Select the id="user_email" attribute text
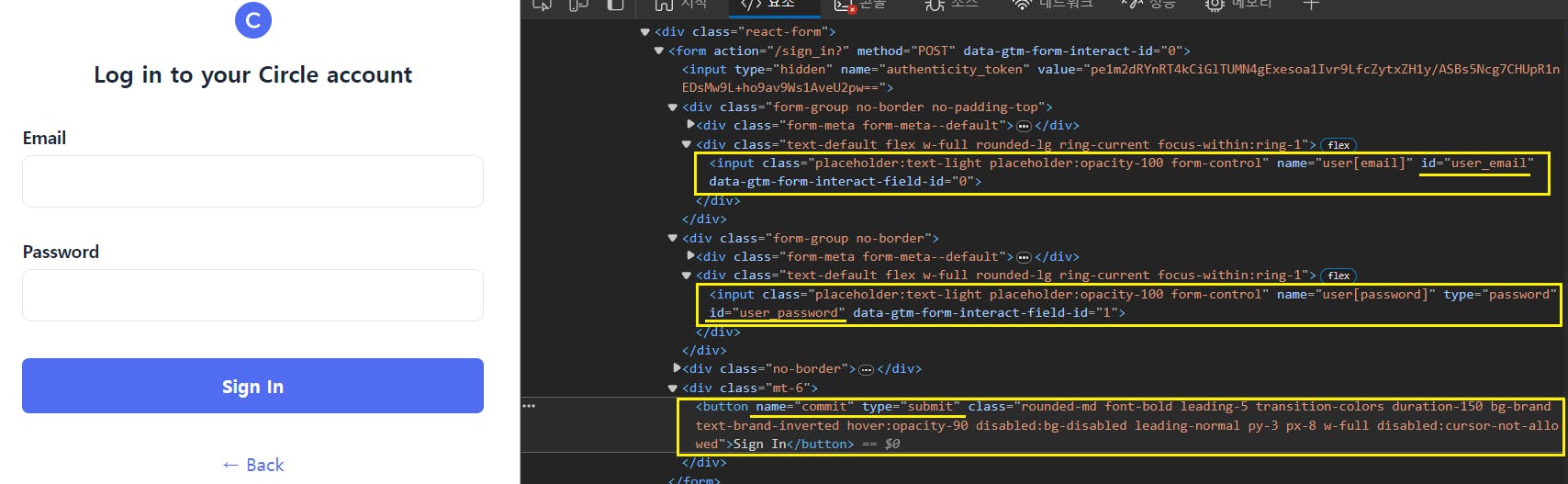Screen dimensions: 1568x484 [x=1477, y=163]
